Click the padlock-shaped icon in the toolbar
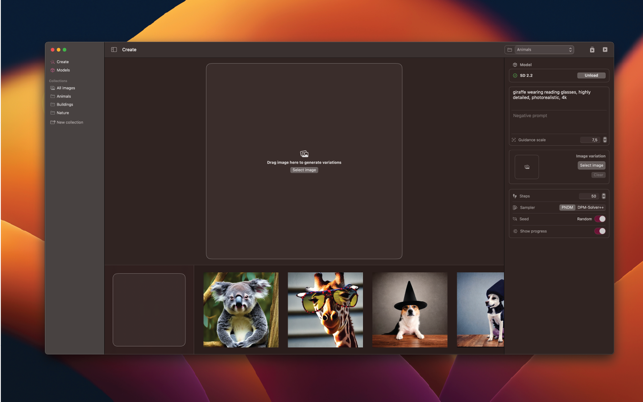Screen dimensions: 643x402 pyautogui.click(x=592, y=50)
